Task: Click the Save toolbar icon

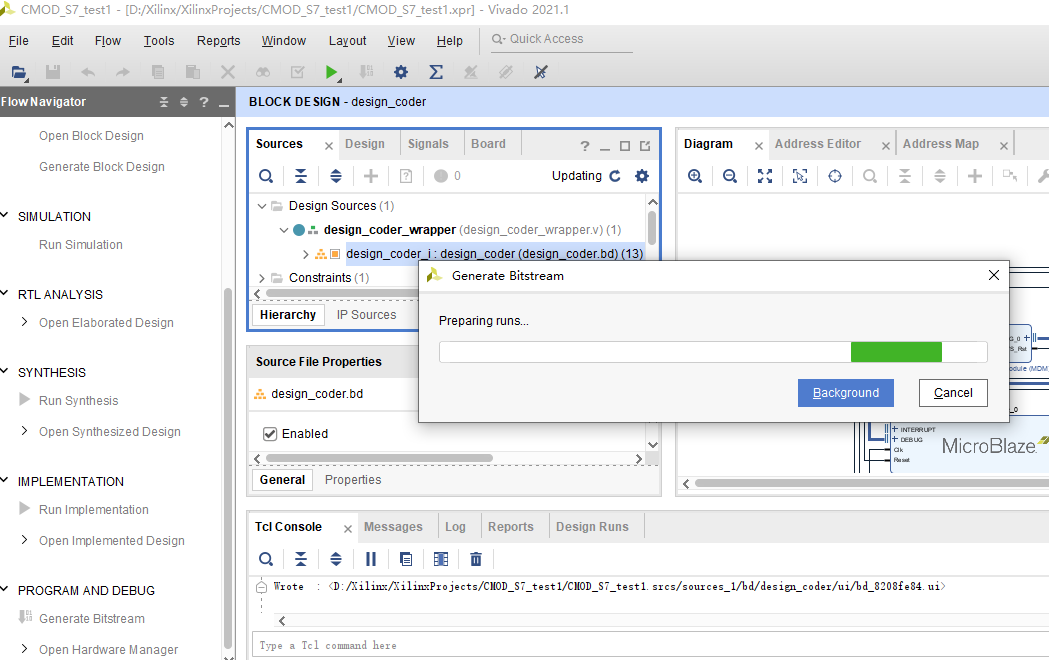Action: [x=53, y=72]
